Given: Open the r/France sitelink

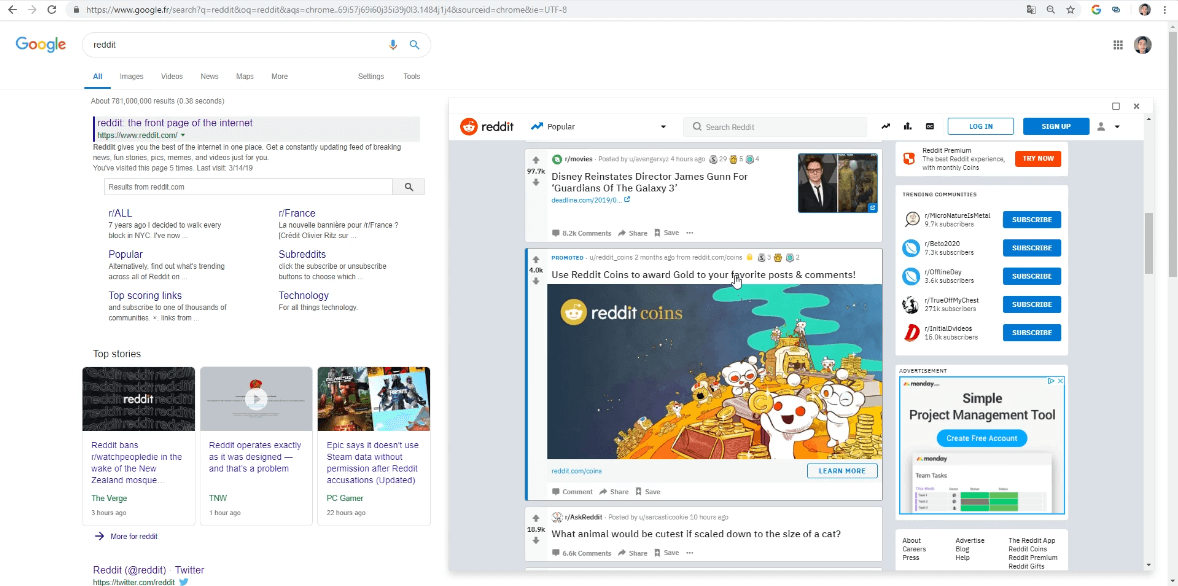Looking at the screenshot, I should point(297,213).
